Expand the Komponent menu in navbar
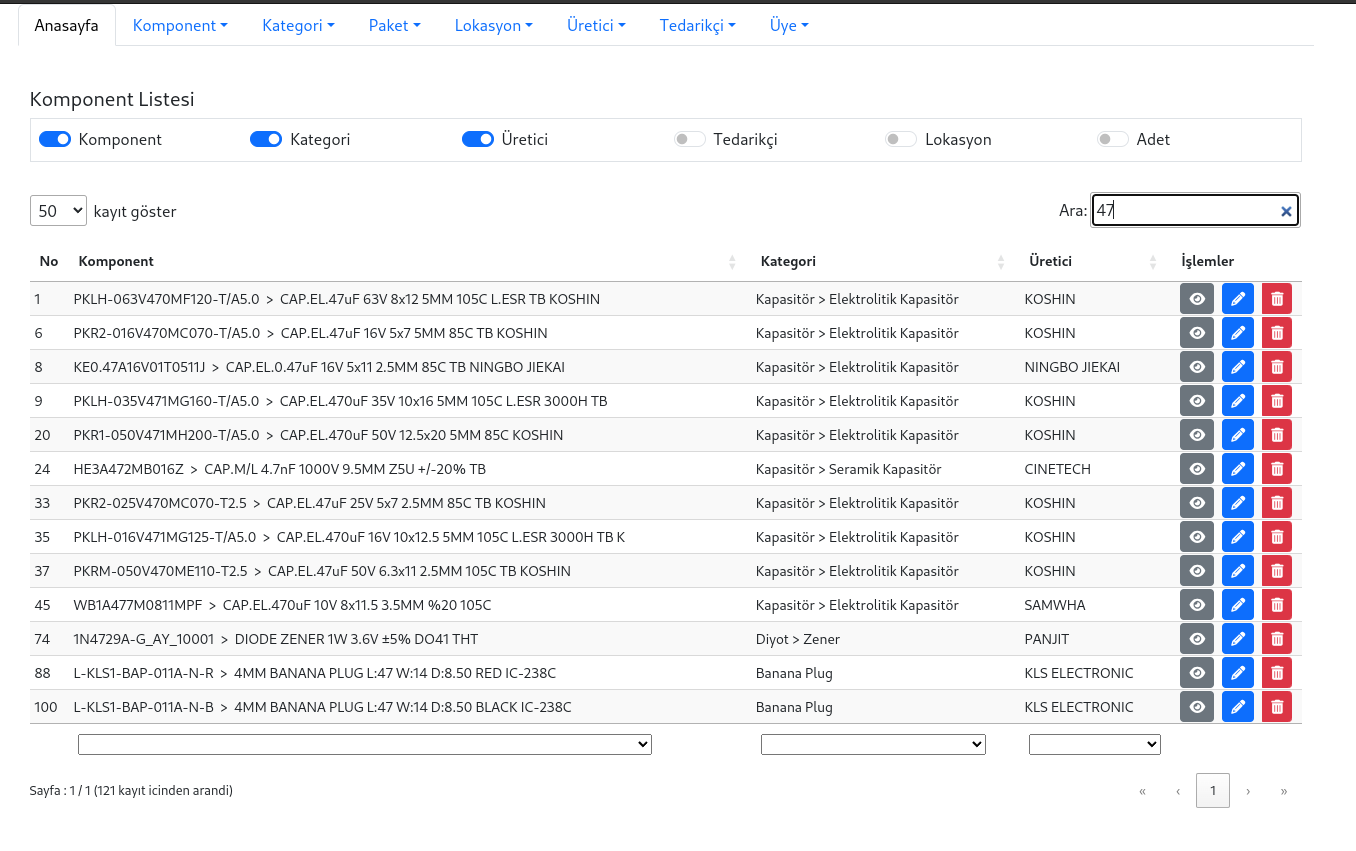The width and height of the screenshot is (1356, 851). pyautogui.click(x=180, y=25)
